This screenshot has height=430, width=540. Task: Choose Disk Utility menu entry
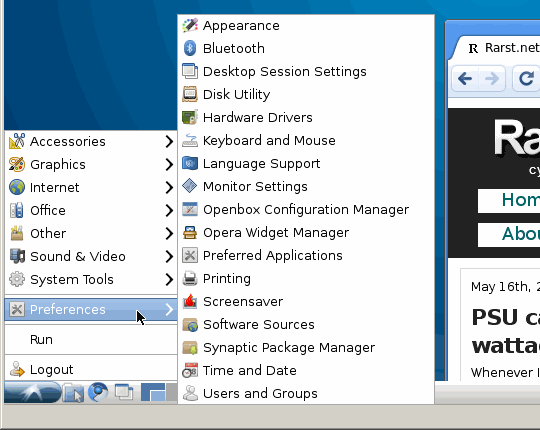click(x=306, y=94)
